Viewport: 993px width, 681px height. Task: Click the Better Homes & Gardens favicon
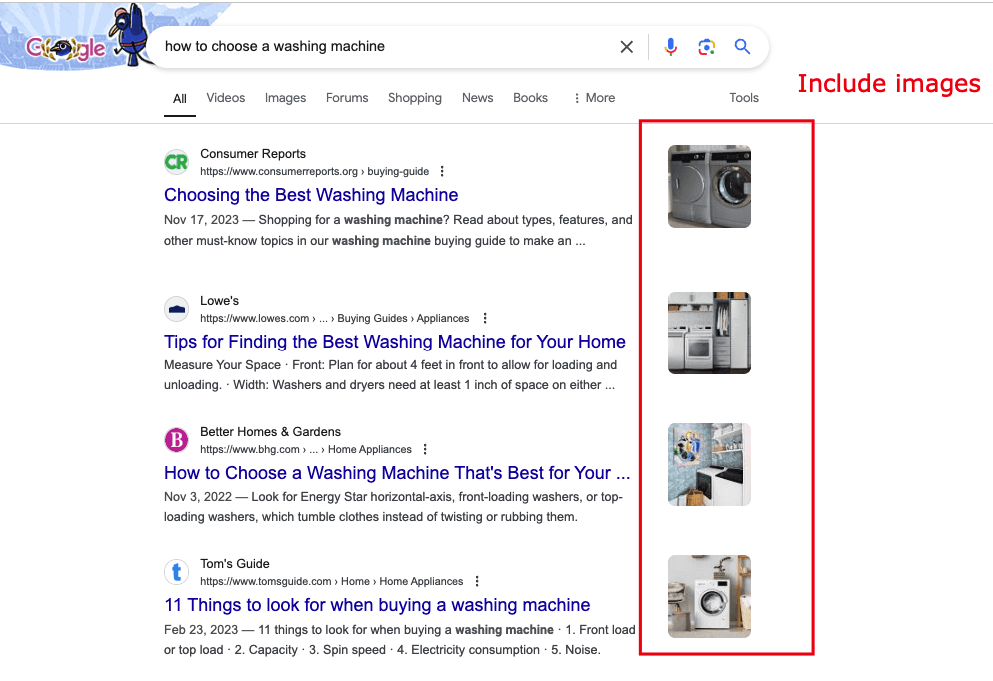176,439
